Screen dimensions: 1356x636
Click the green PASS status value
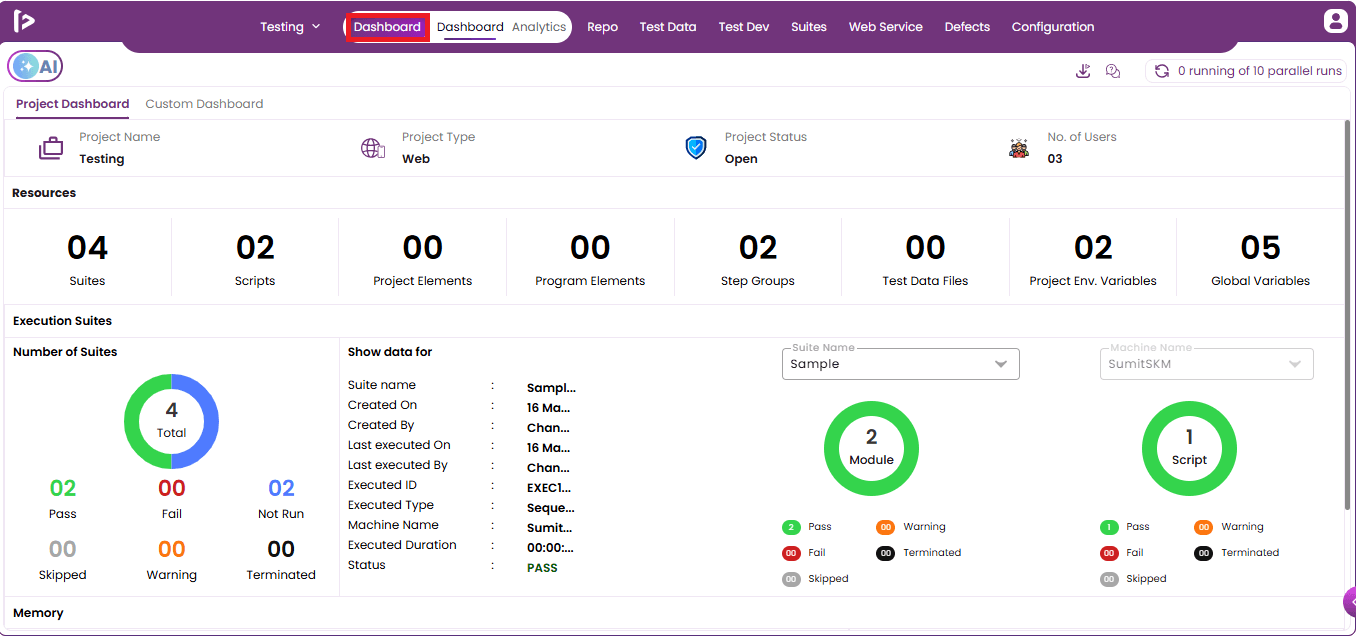(542, 568)
